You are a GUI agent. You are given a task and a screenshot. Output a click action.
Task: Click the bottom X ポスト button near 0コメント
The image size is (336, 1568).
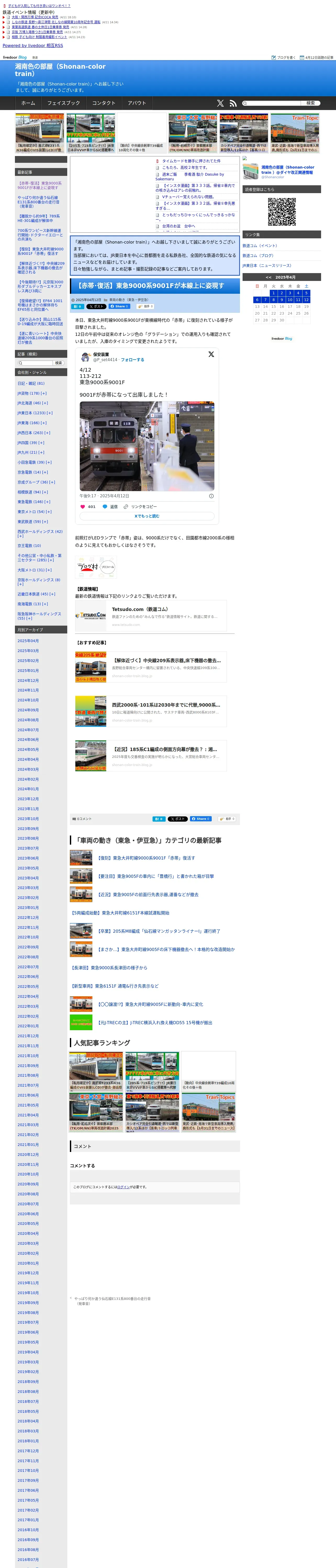pos(177,819)
